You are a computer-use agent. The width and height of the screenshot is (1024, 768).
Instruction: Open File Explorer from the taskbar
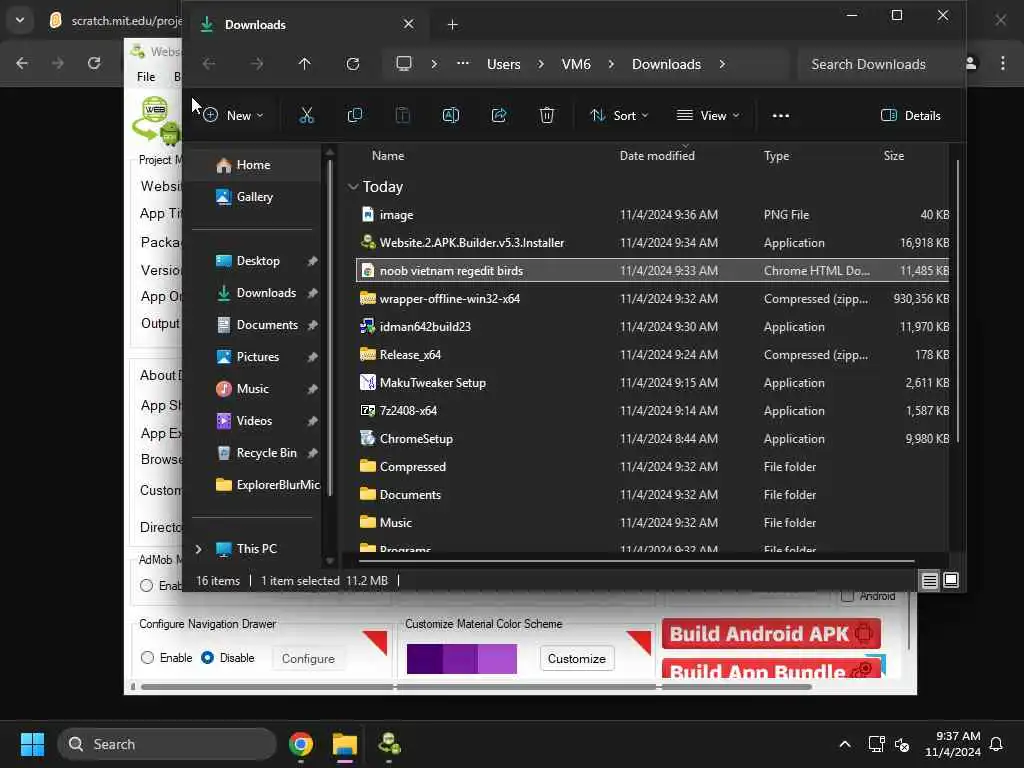click(x=344, y=744)
